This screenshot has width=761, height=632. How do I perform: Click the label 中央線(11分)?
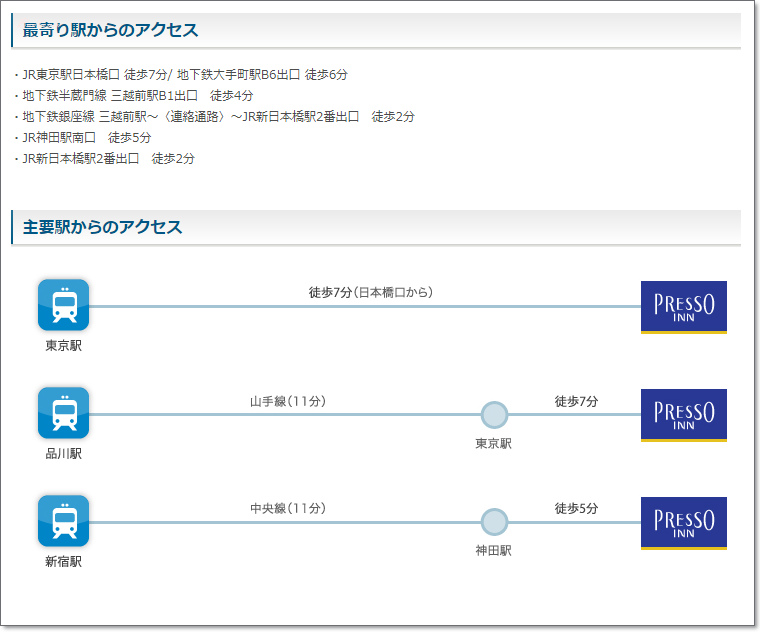click(x=288, y=508)
